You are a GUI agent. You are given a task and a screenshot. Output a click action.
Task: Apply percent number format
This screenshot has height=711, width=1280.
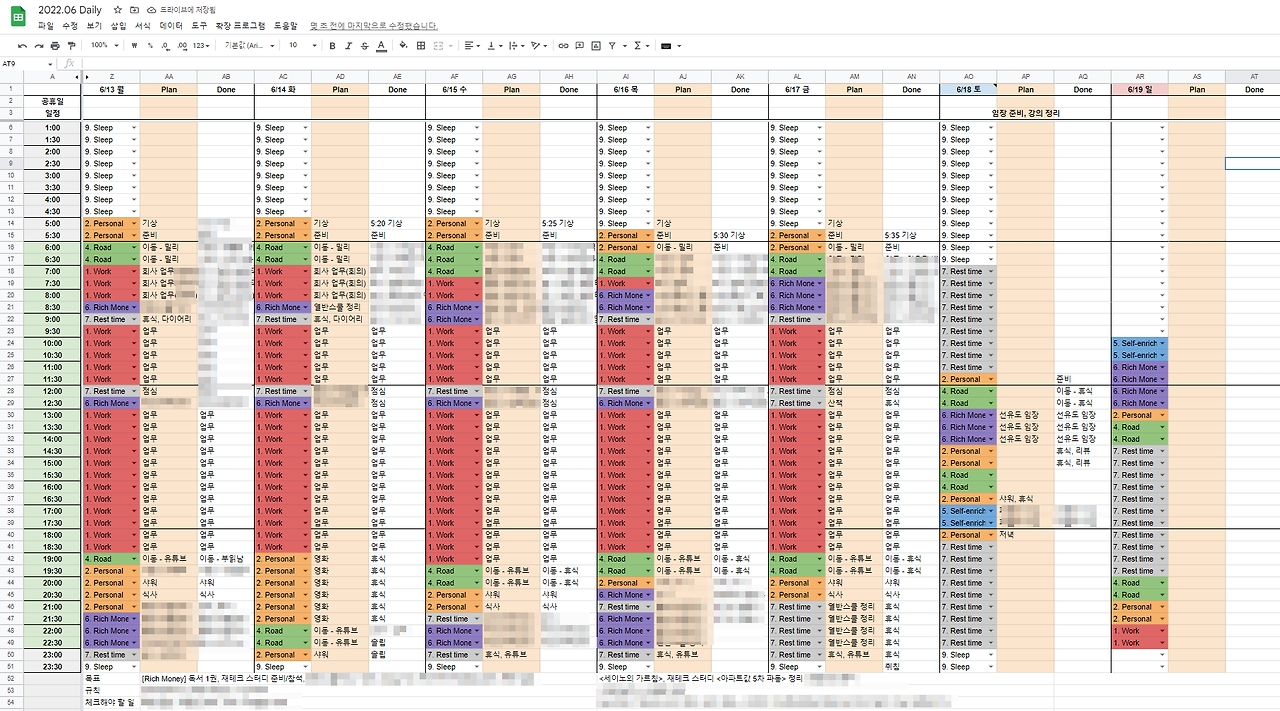click(149, 45)
